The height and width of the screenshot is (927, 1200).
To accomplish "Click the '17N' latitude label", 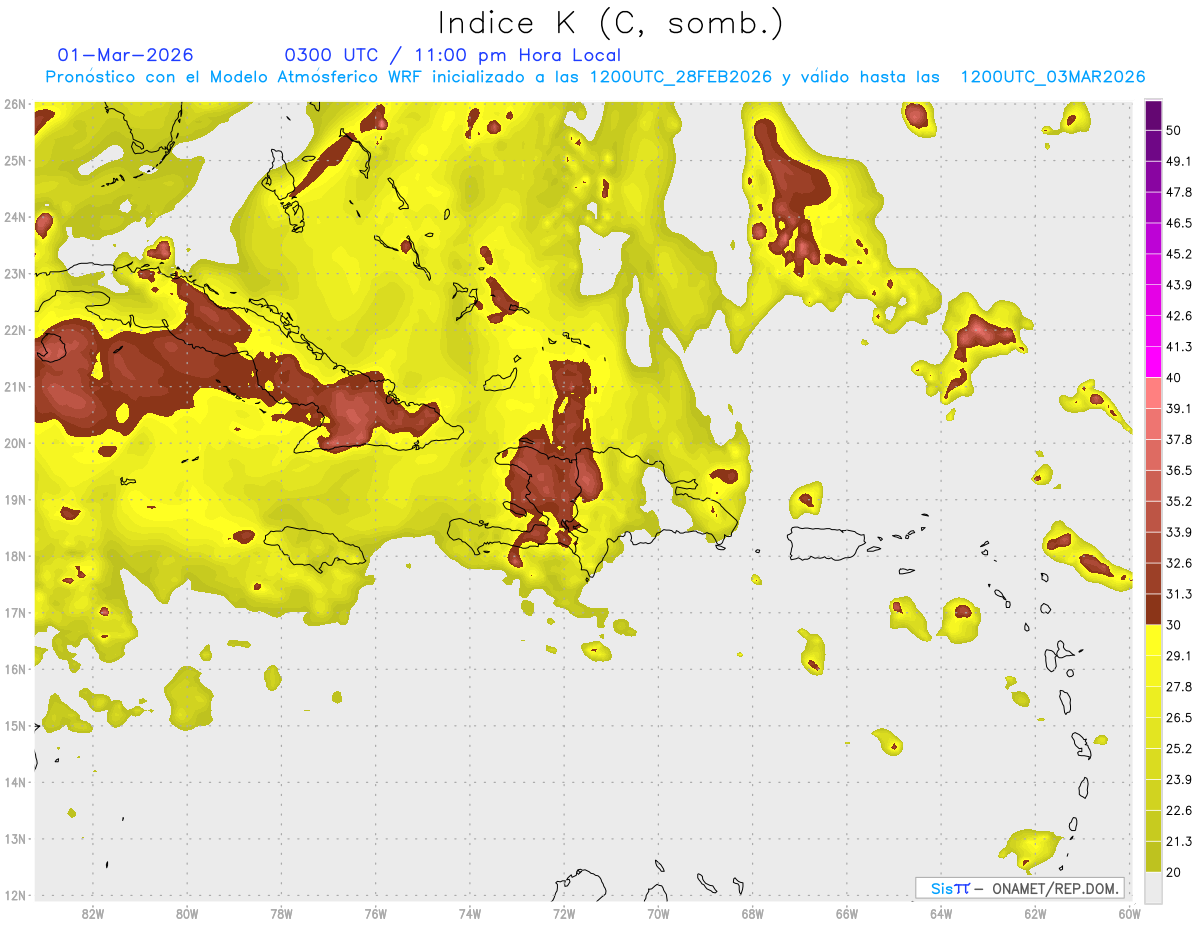I will click(x=15, y=613).
